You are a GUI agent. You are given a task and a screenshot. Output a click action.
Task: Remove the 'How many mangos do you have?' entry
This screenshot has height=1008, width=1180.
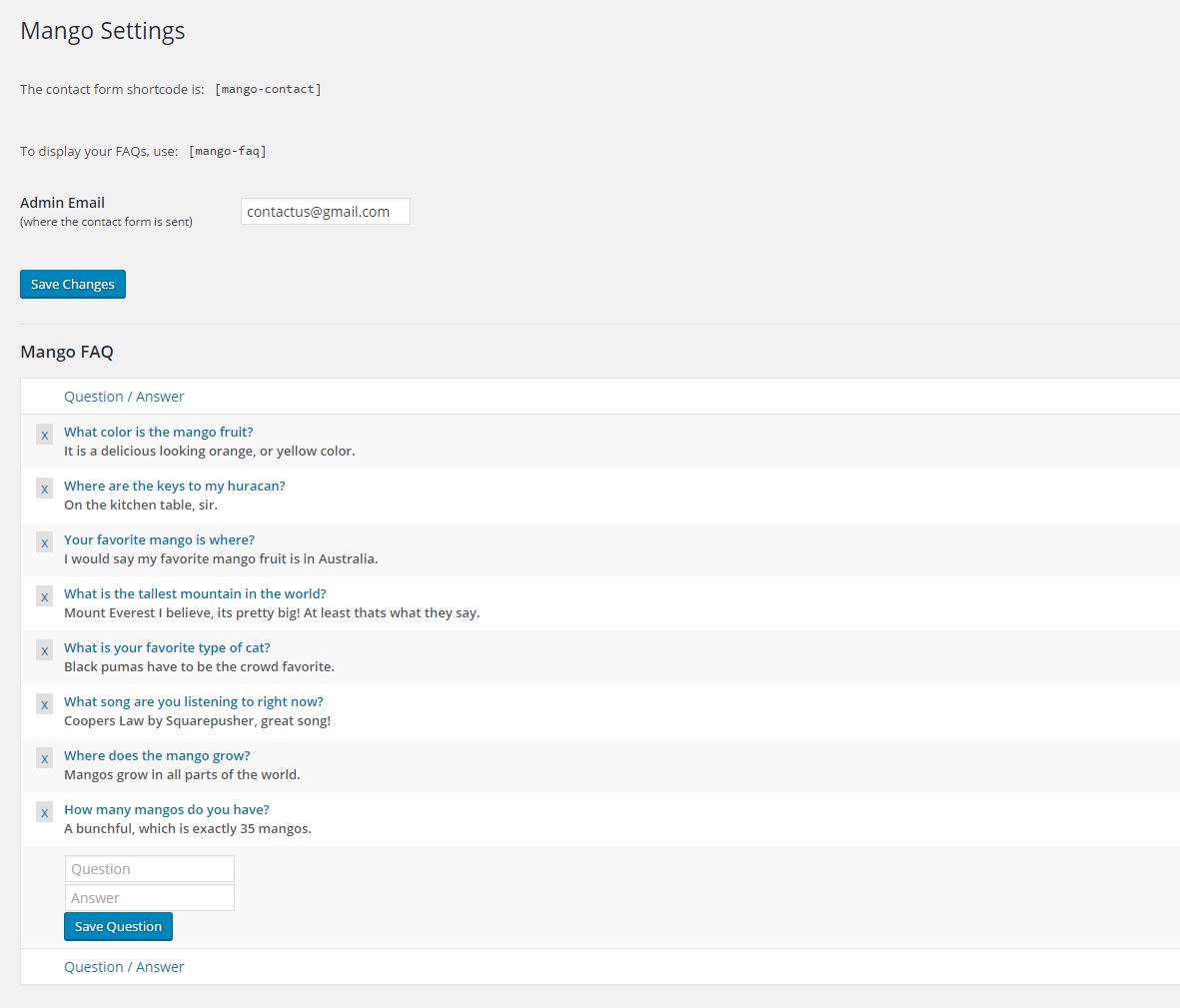[44, 813]
